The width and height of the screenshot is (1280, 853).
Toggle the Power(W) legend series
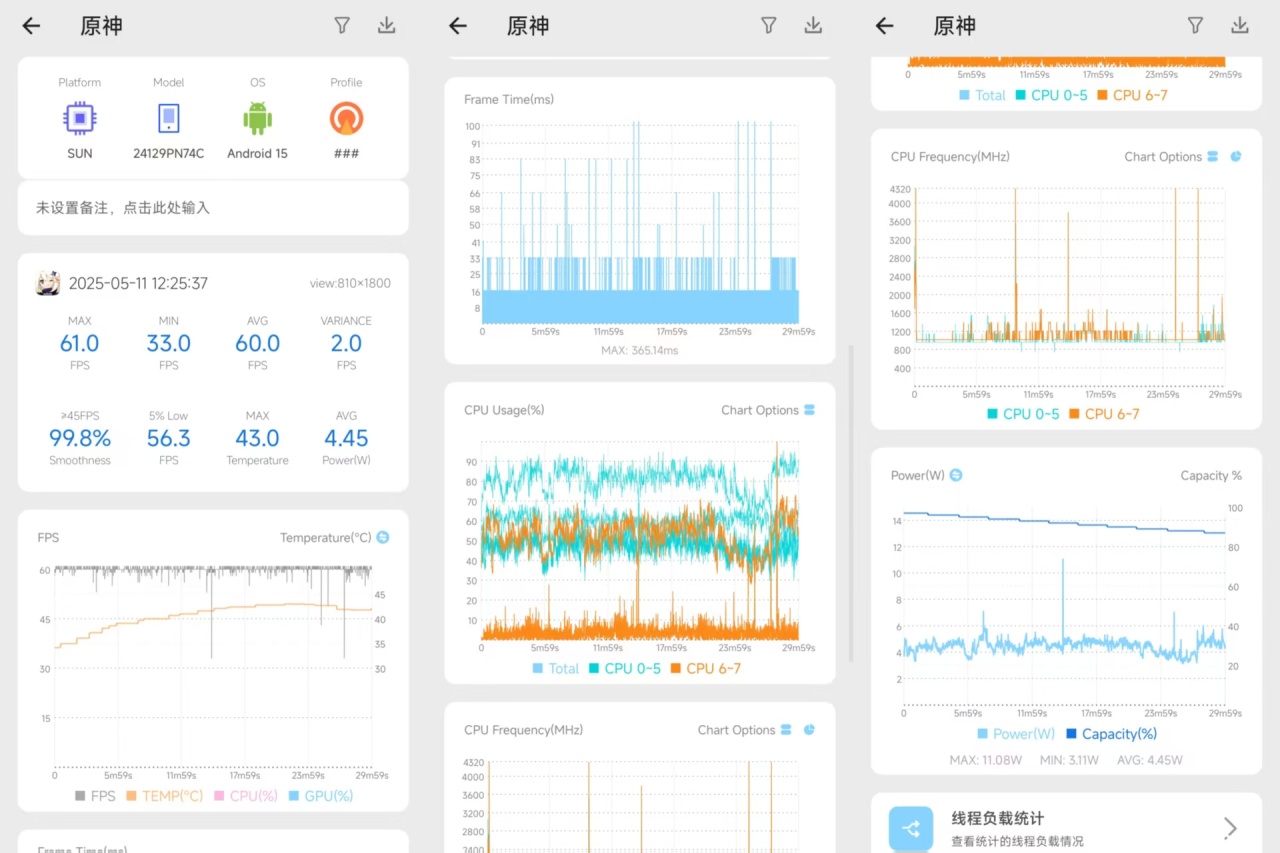click(1016, 734)
